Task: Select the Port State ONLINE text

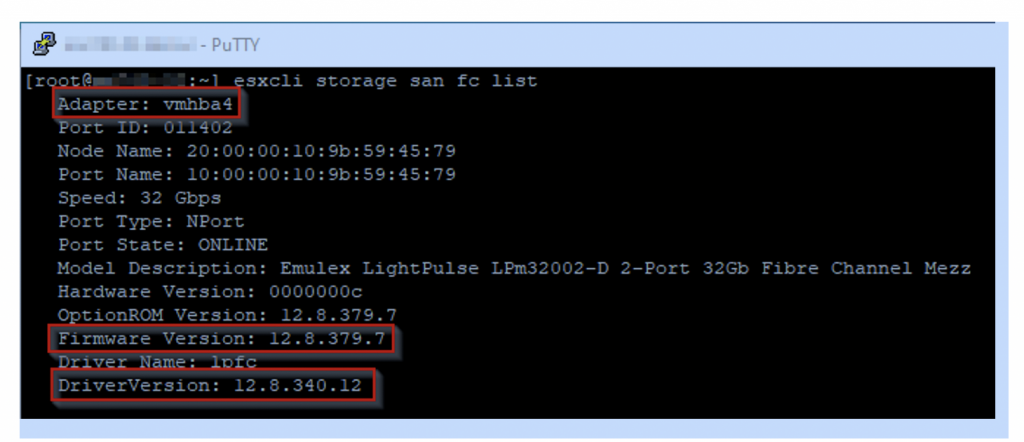Action: [x=163, y=245]
